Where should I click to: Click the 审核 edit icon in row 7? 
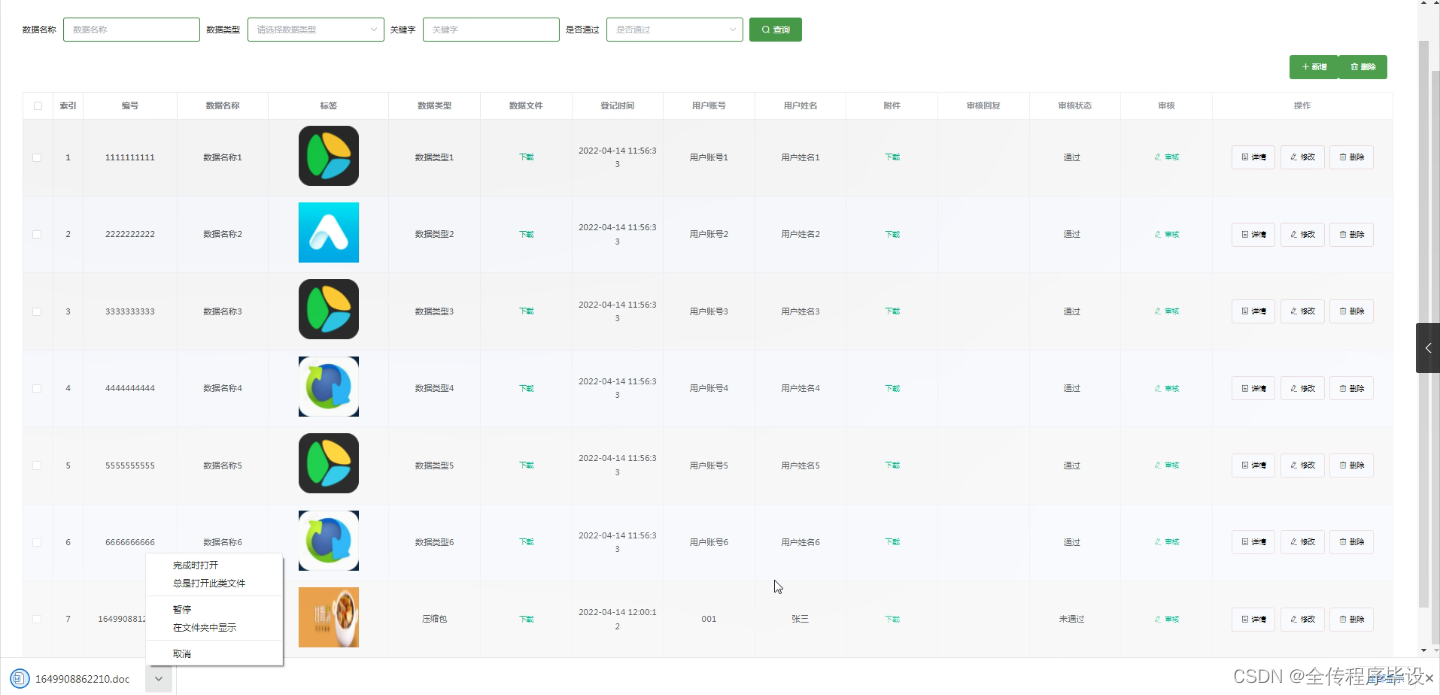[1158, 619]
